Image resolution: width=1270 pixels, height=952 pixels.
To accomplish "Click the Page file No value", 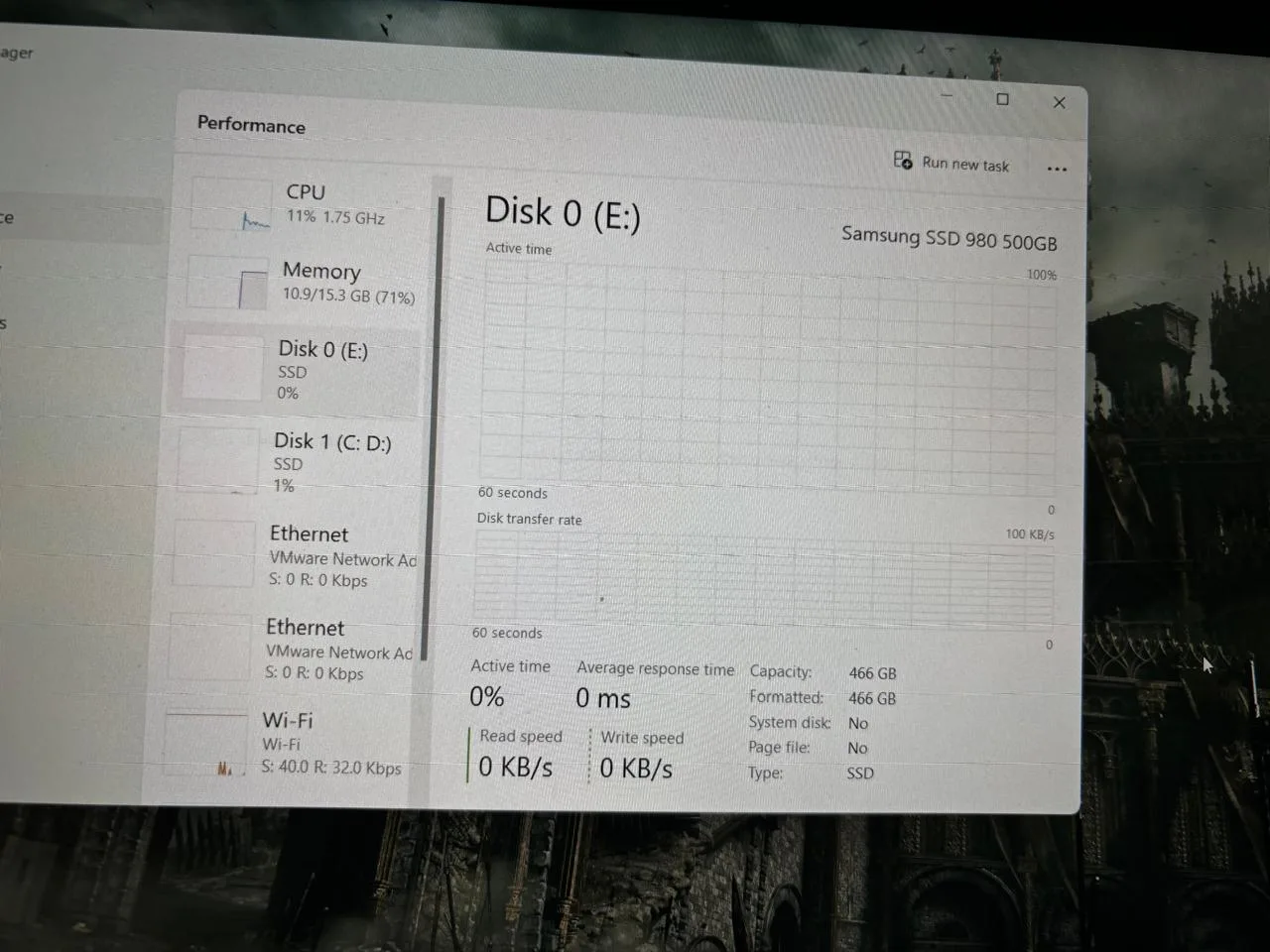I will pos(857,749).
